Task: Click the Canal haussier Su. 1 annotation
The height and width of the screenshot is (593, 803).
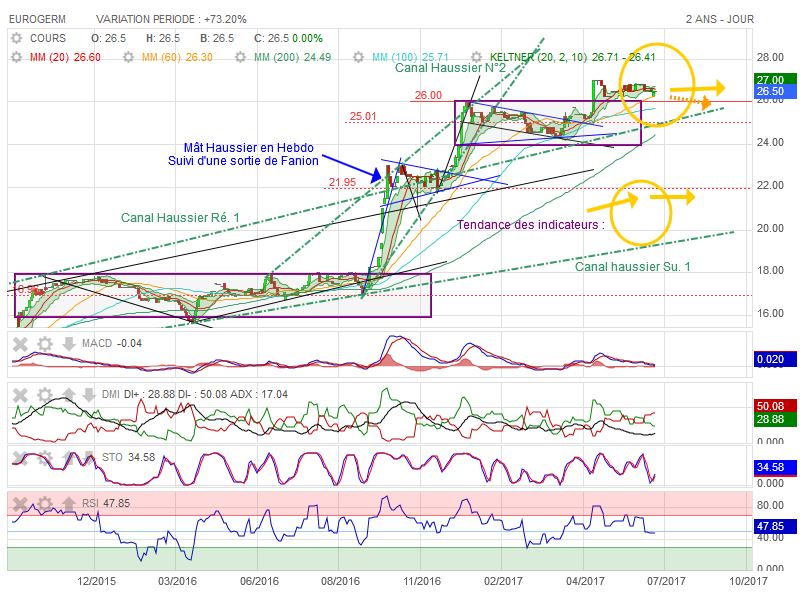Action: point(632,267)
